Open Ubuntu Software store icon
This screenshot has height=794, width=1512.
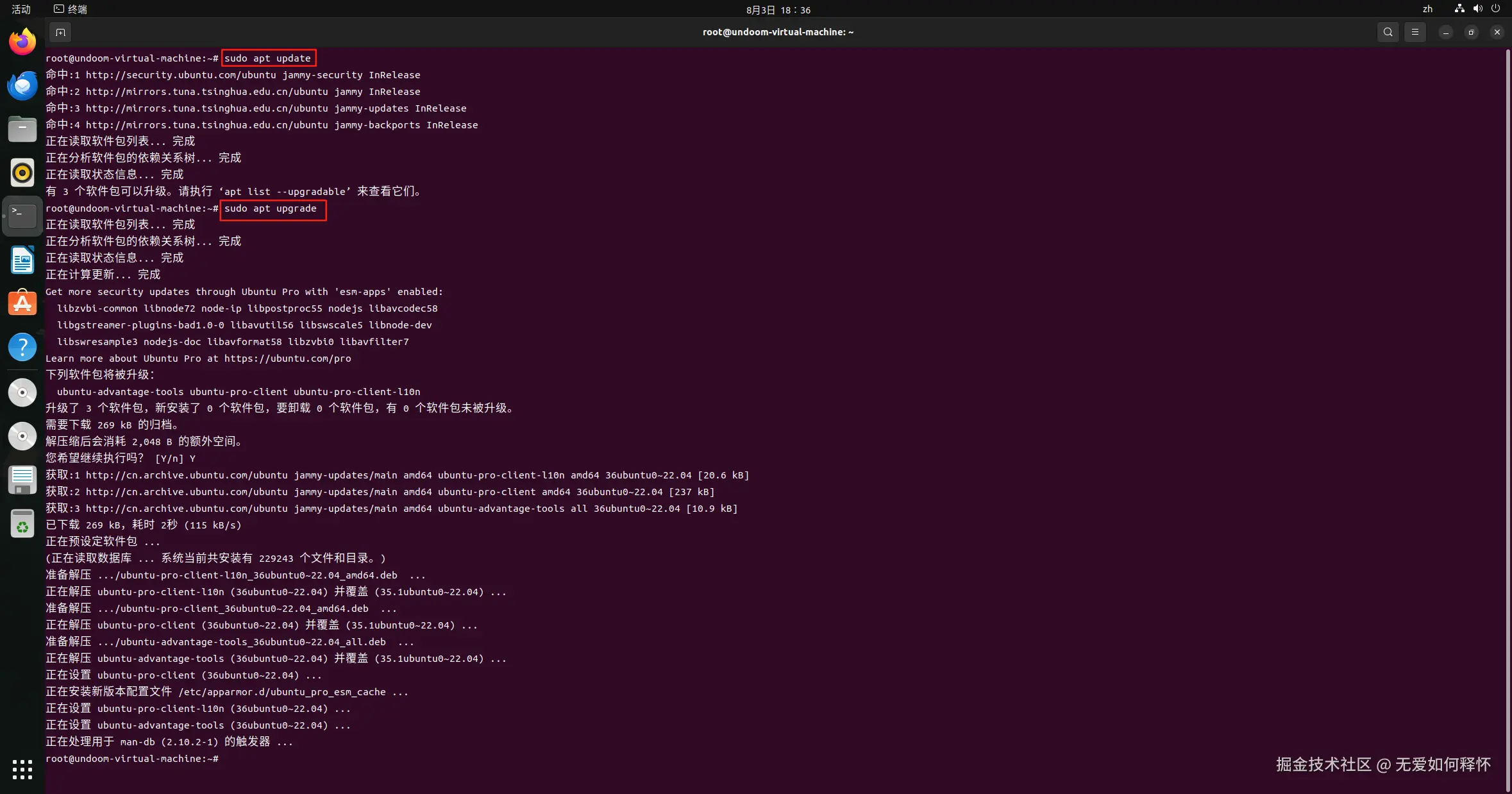point(22,303)
